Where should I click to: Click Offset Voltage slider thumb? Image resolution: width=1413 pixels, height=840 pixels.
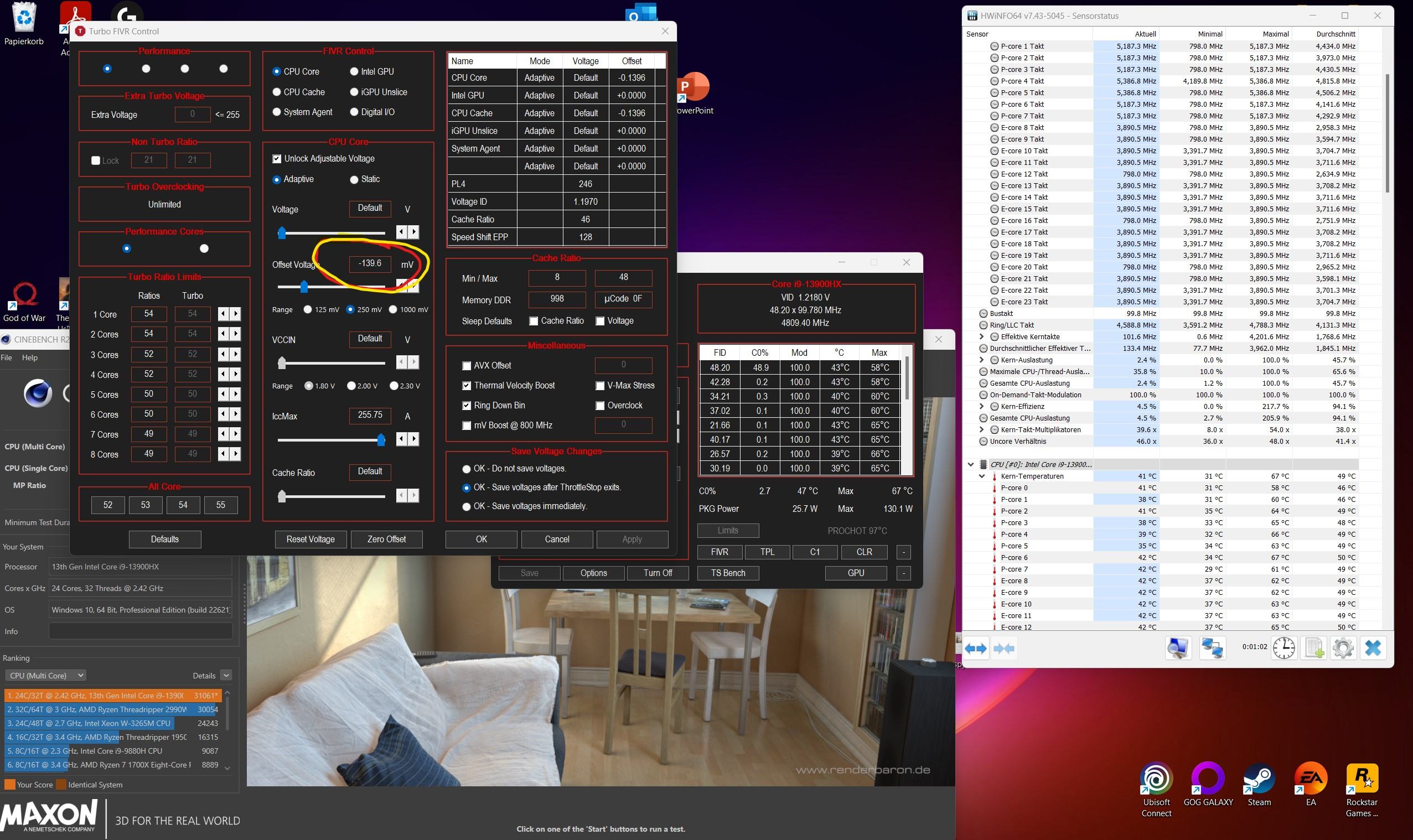click(x=304, y=287)
